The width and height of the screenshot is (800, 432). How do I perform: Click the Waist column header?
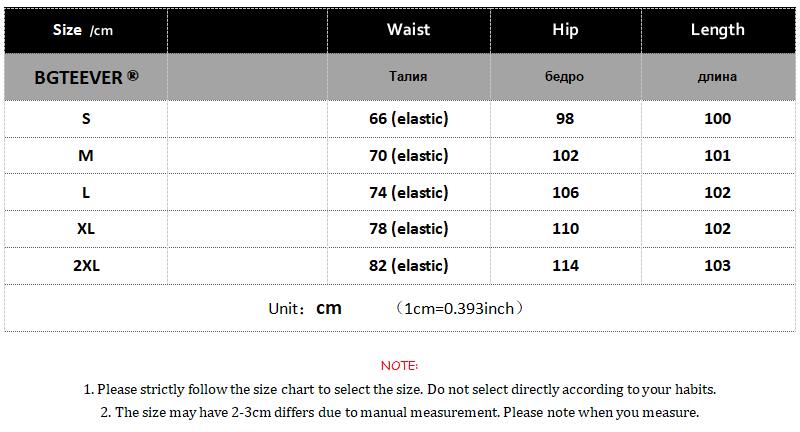(x=408, y=29)
